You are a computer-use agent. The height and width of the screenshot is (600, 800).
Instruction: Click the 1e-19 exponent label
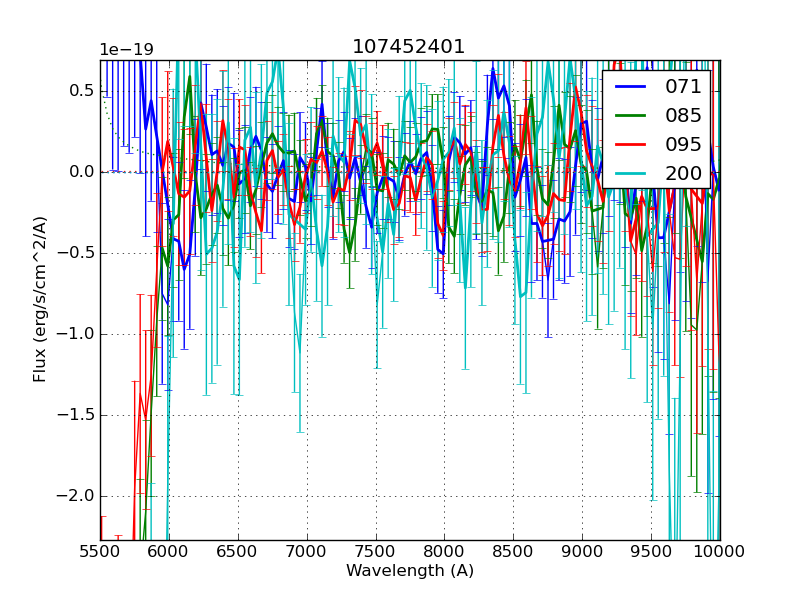[126, 50]
